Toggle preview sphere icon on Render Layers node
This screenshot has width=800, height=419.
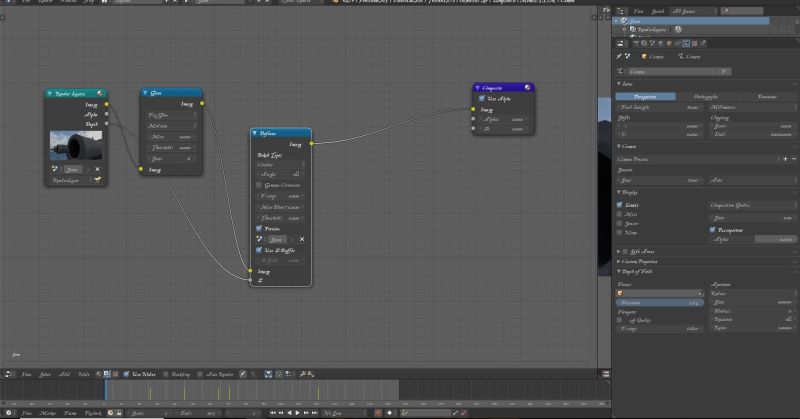(100, 93)
